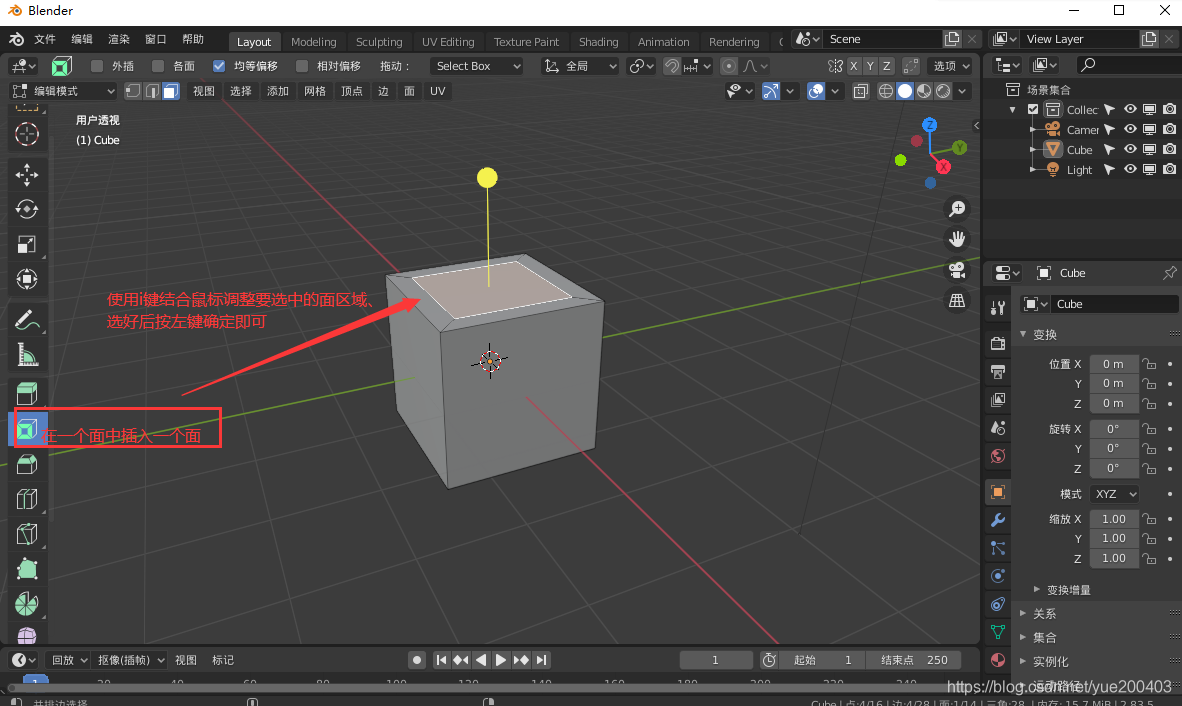Open the 选项 options dropdown
This screenshot has width=1182, height=706.
949,66
